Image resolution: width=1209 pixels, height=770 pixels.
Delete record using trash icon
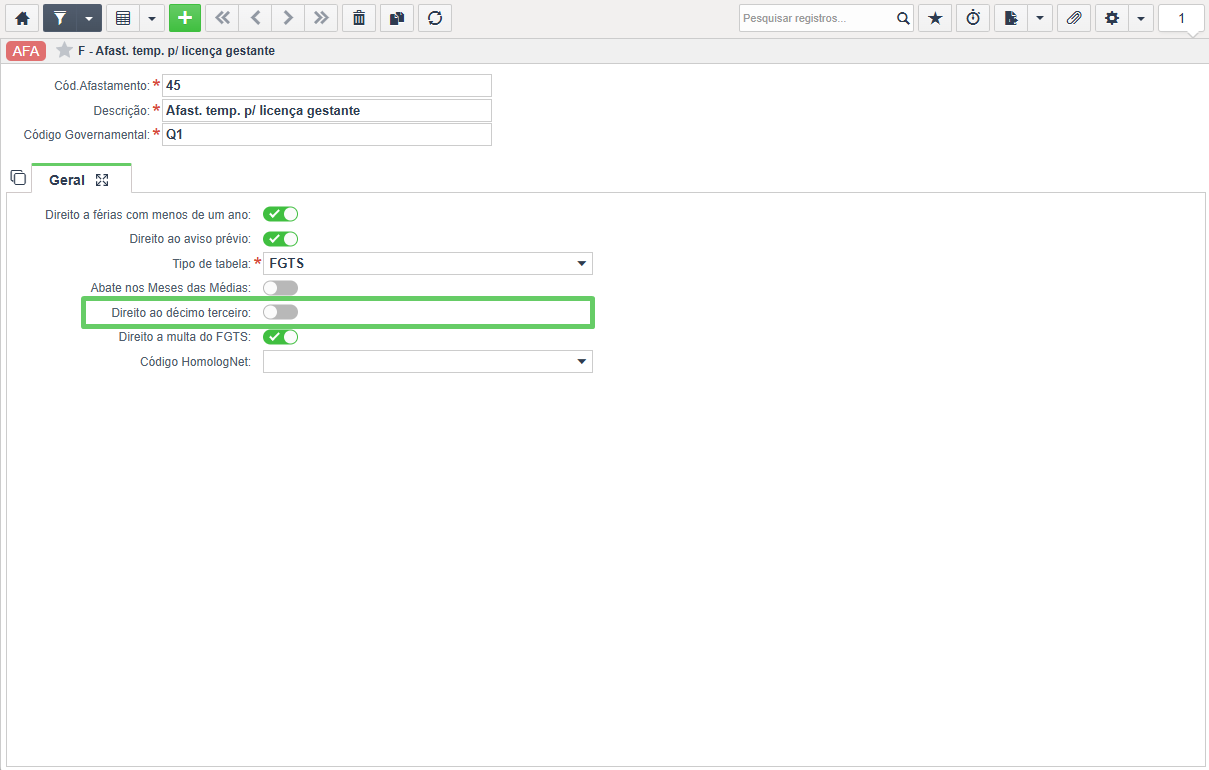[x=359, y=18]
